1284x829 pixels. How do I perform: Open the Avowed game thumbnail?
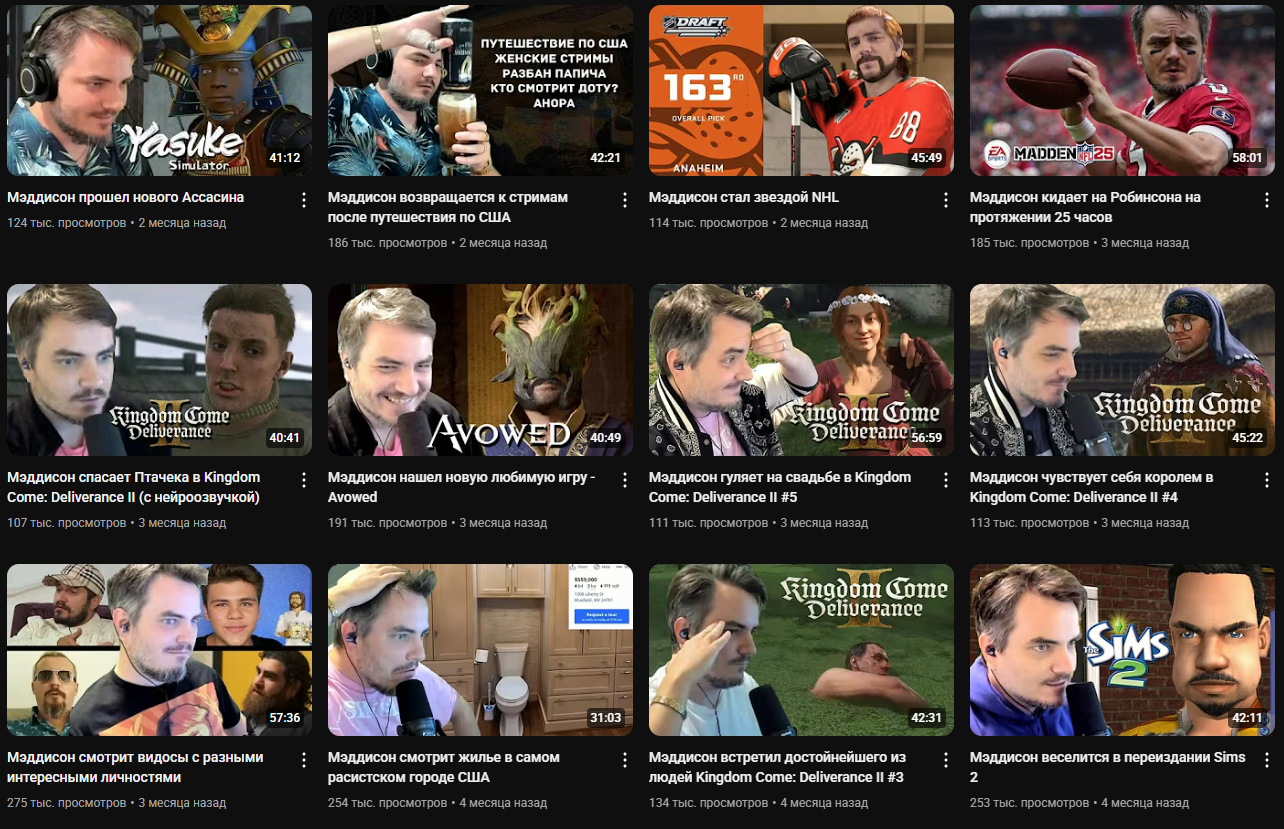(480, 370)
